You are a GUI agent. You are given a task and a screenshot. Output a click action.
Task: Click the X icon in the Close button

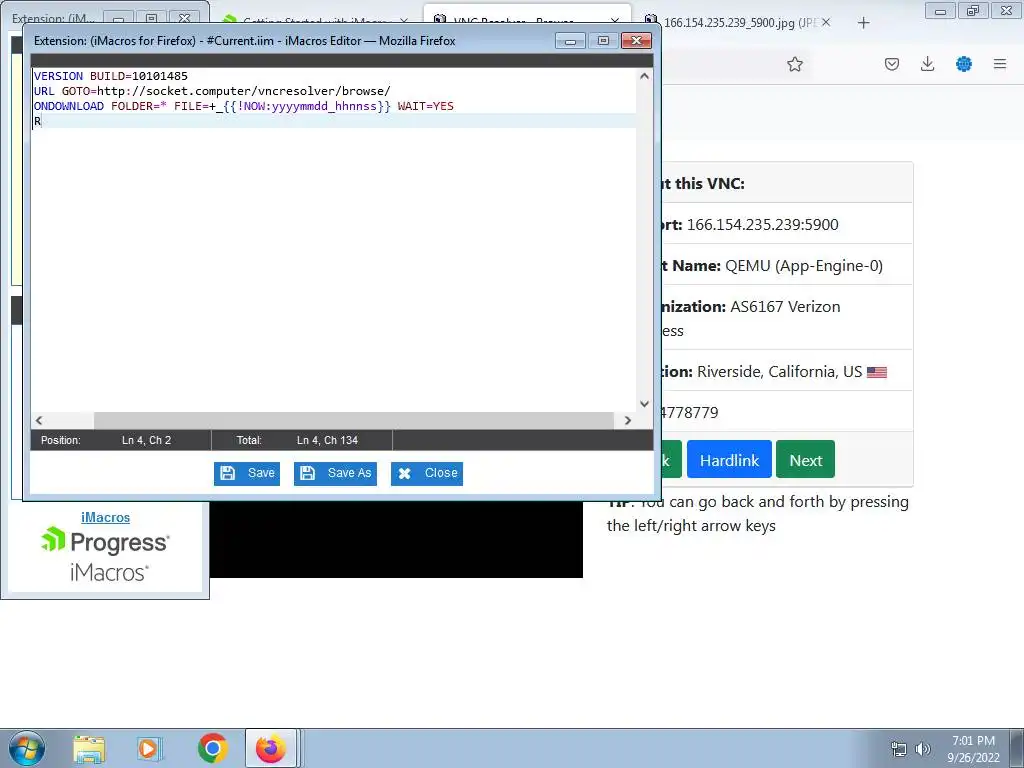point(405,473)
